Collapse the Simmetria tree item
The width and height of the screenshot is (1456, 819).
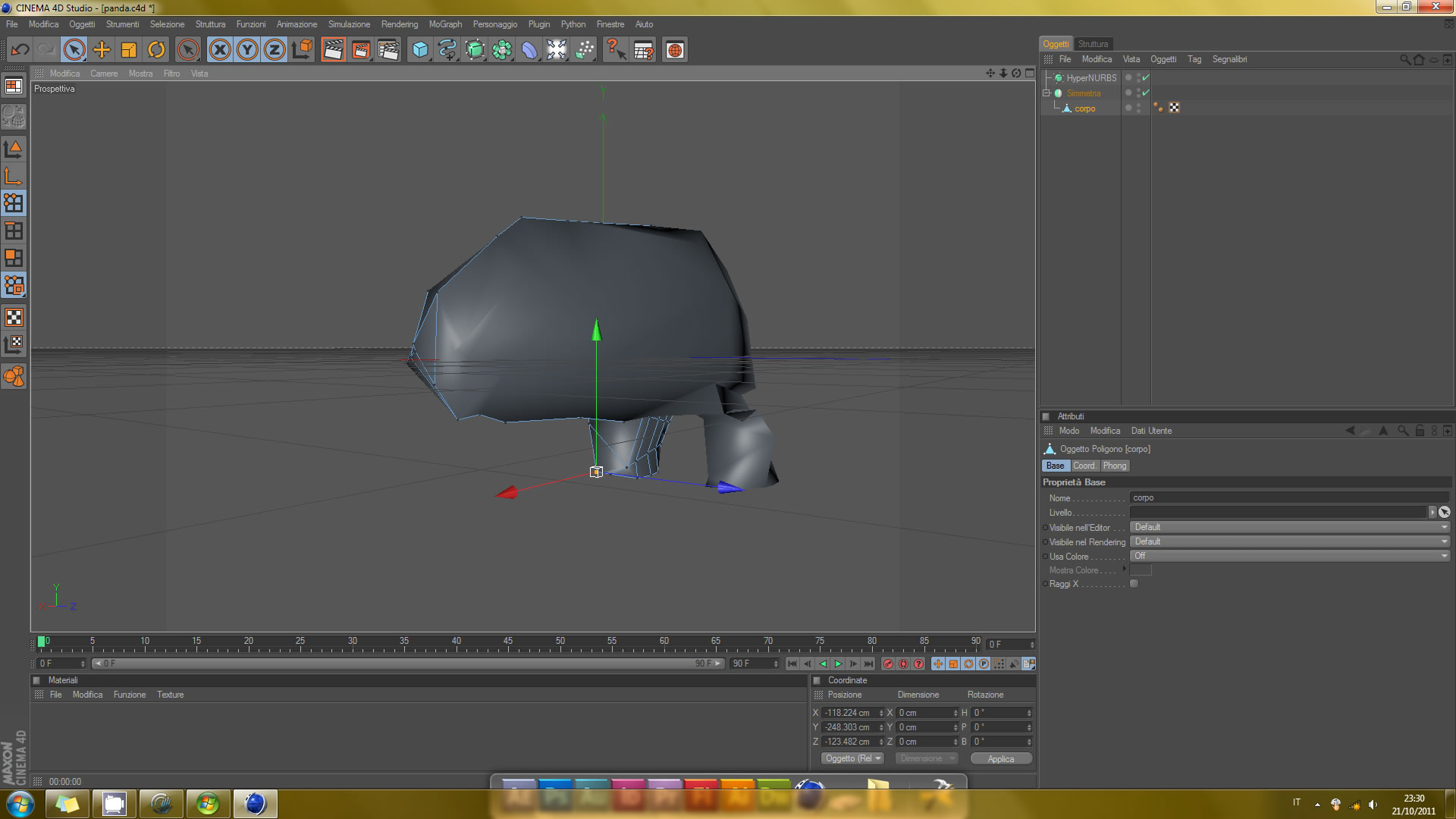click(x=1046, y=93)
